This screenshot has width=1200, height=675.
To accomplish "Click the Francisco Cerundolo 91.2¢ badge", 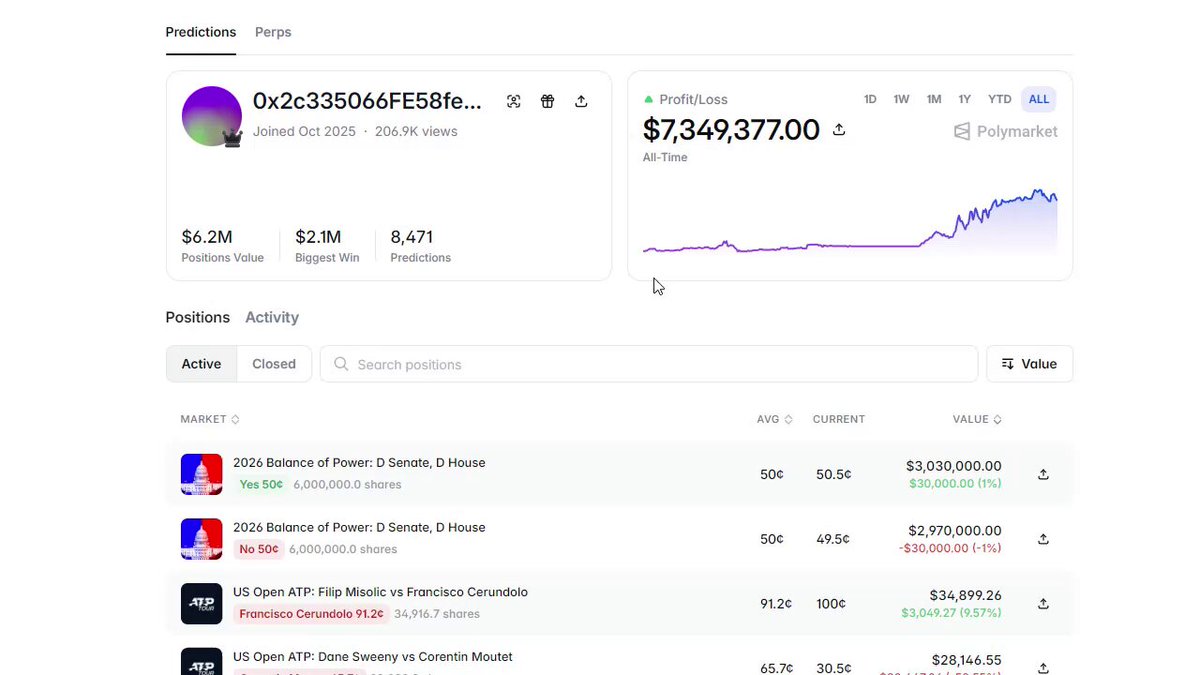I will pyautogui.click(x=311, y=614).
